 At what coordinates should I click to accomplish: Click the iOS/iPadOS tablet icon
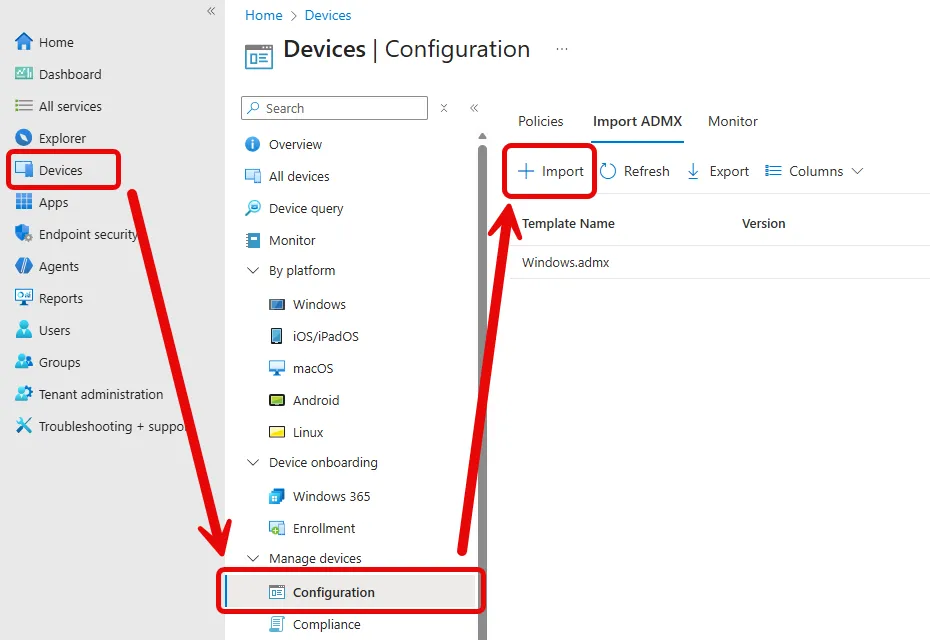[276, 336]
